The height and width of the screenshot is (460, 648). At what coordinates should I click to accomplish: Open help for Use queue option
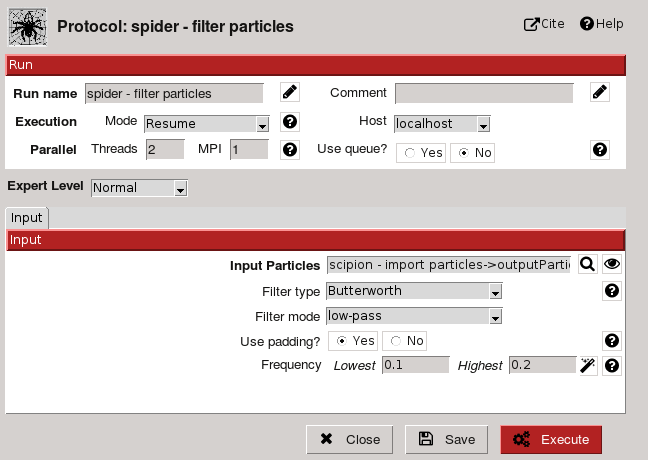[x=600, y=150]
